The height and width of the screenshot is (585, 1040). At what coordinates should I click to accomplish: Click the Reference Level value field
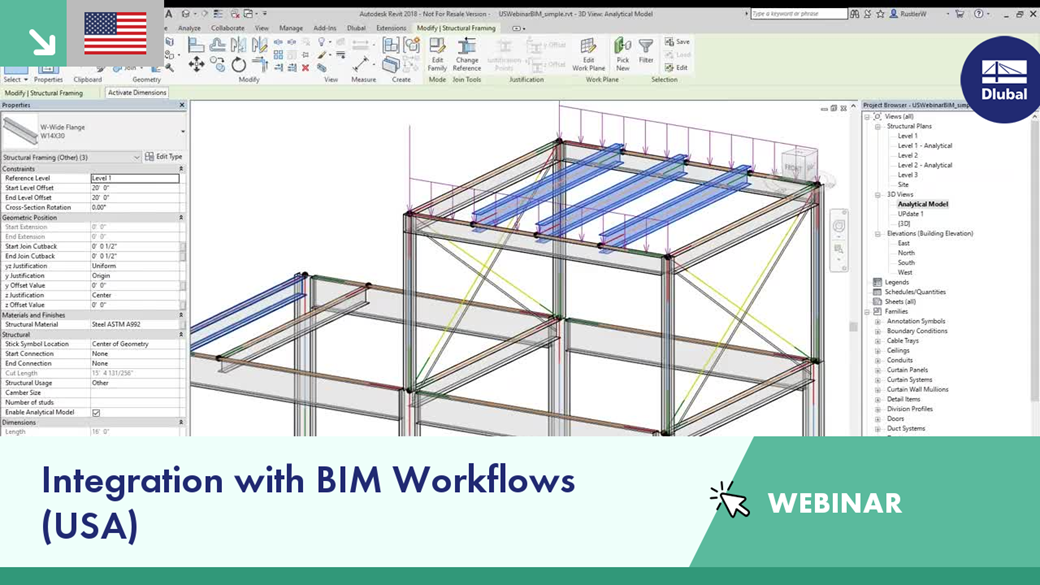coord(135,178)
